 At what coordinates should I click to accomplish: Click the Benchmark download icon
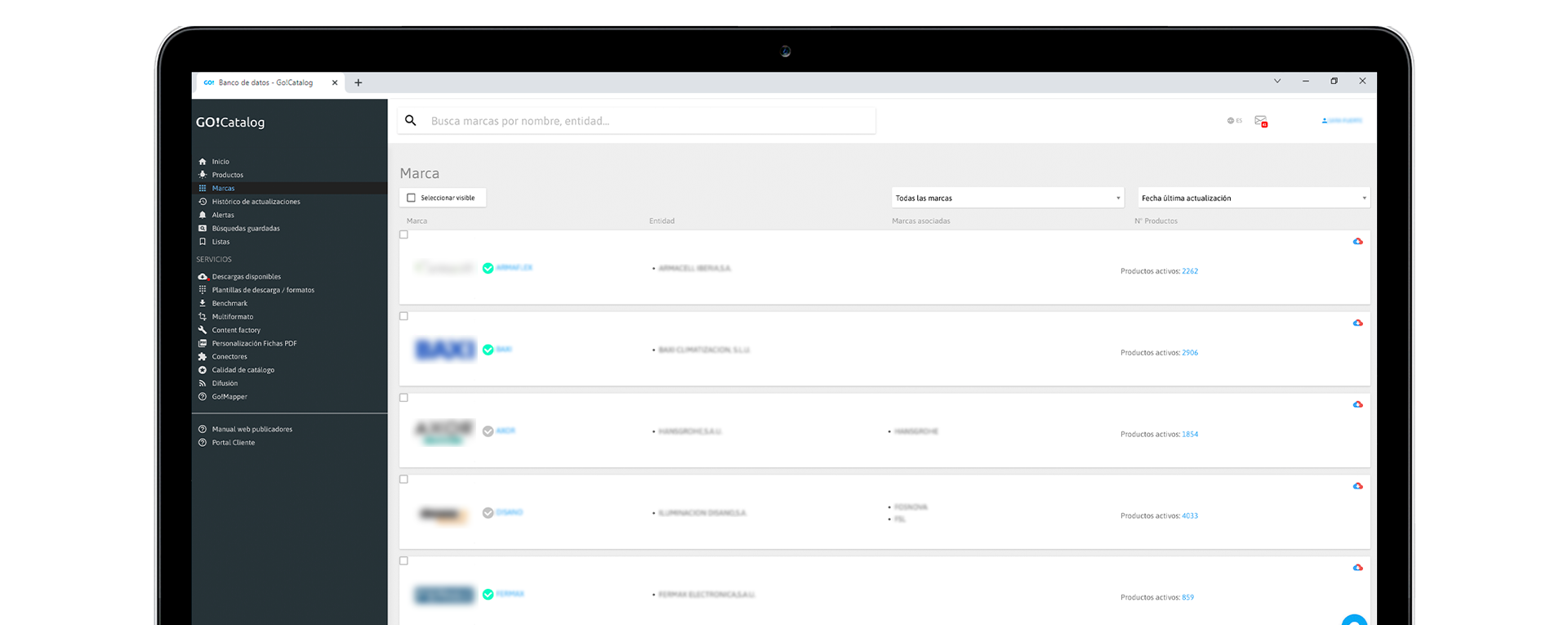click(x=203, y=303)
